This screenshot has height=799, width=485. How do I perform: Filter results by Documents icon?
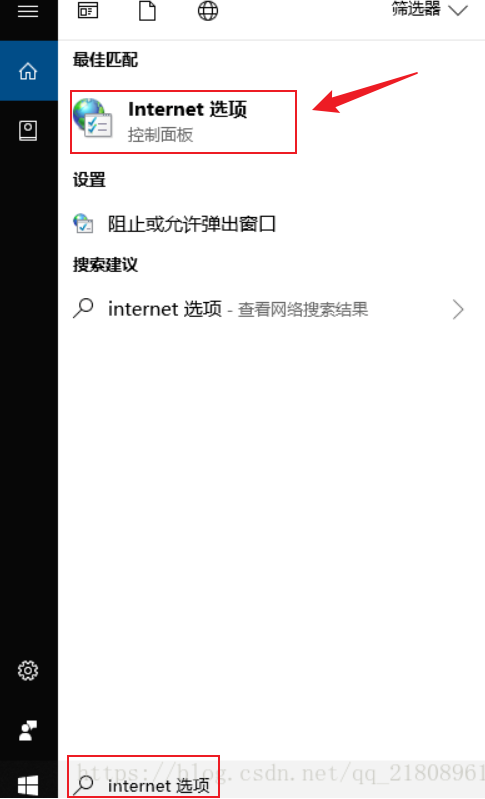[147, 10]
